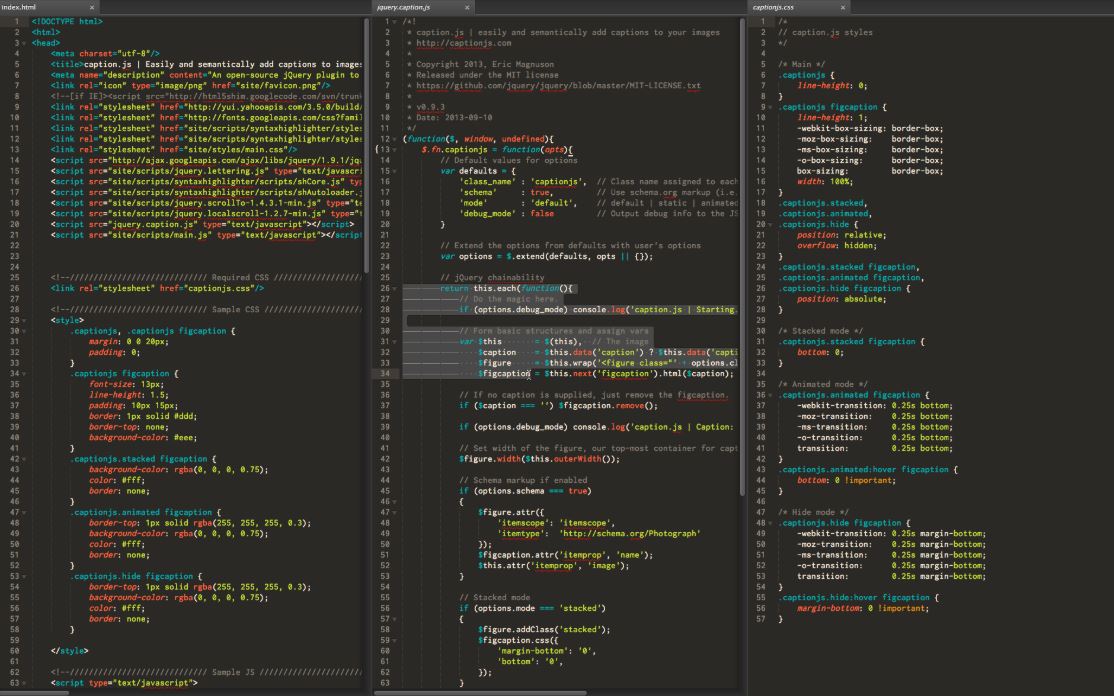Click the 'Date: 2013-09-10' comment
The height and width of the screenshot is (696, 1114).
click(454, 118)
